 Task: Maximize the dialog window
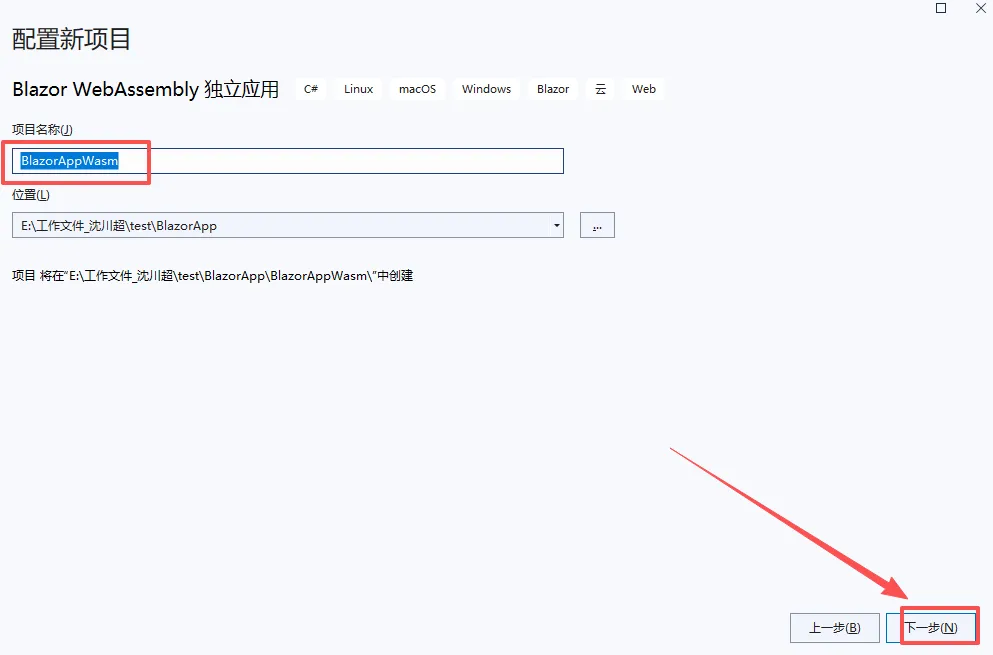coord(941,8)
